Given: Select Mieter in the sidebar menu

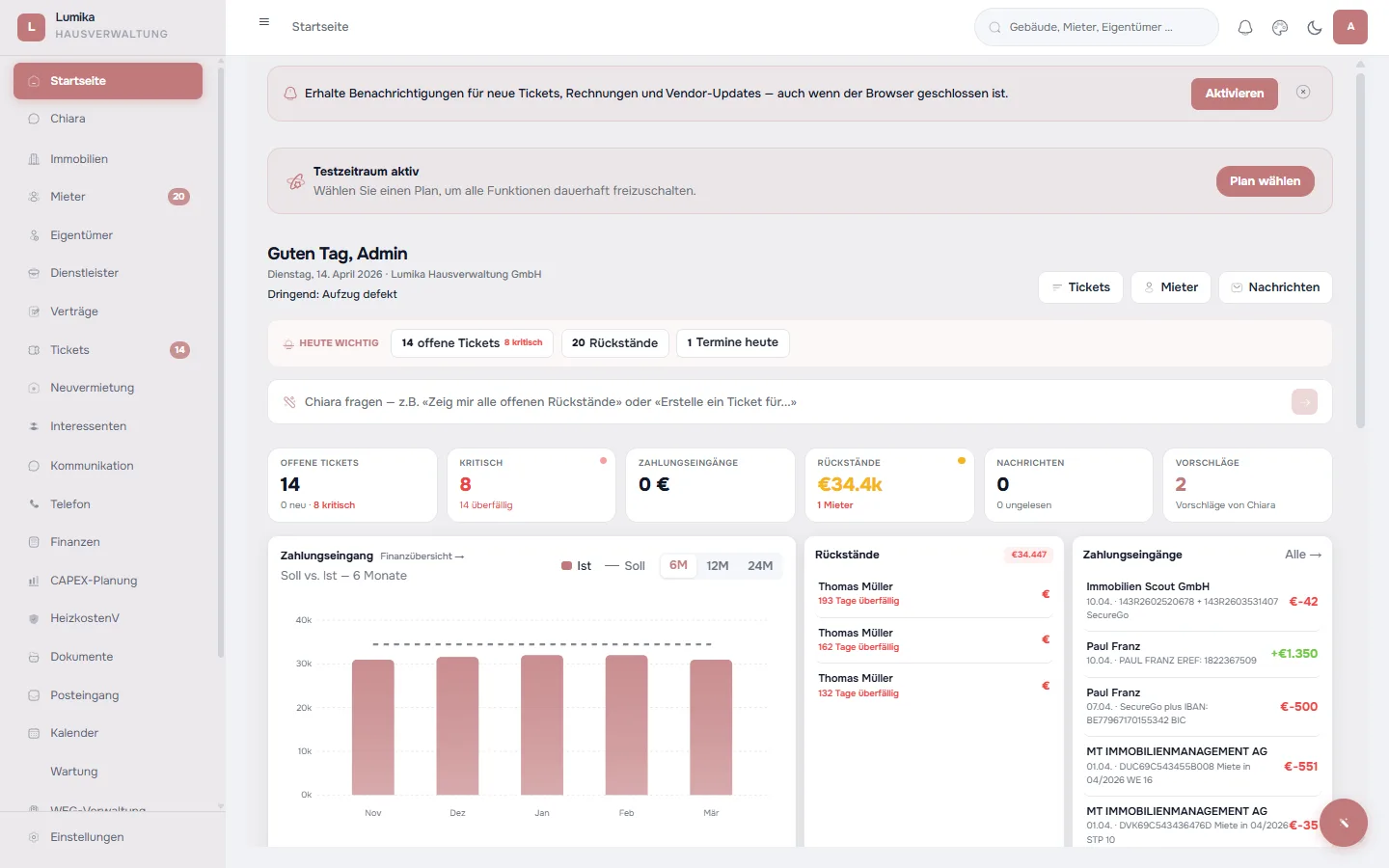Looking at the screenshot, I should tap(66, 196).
